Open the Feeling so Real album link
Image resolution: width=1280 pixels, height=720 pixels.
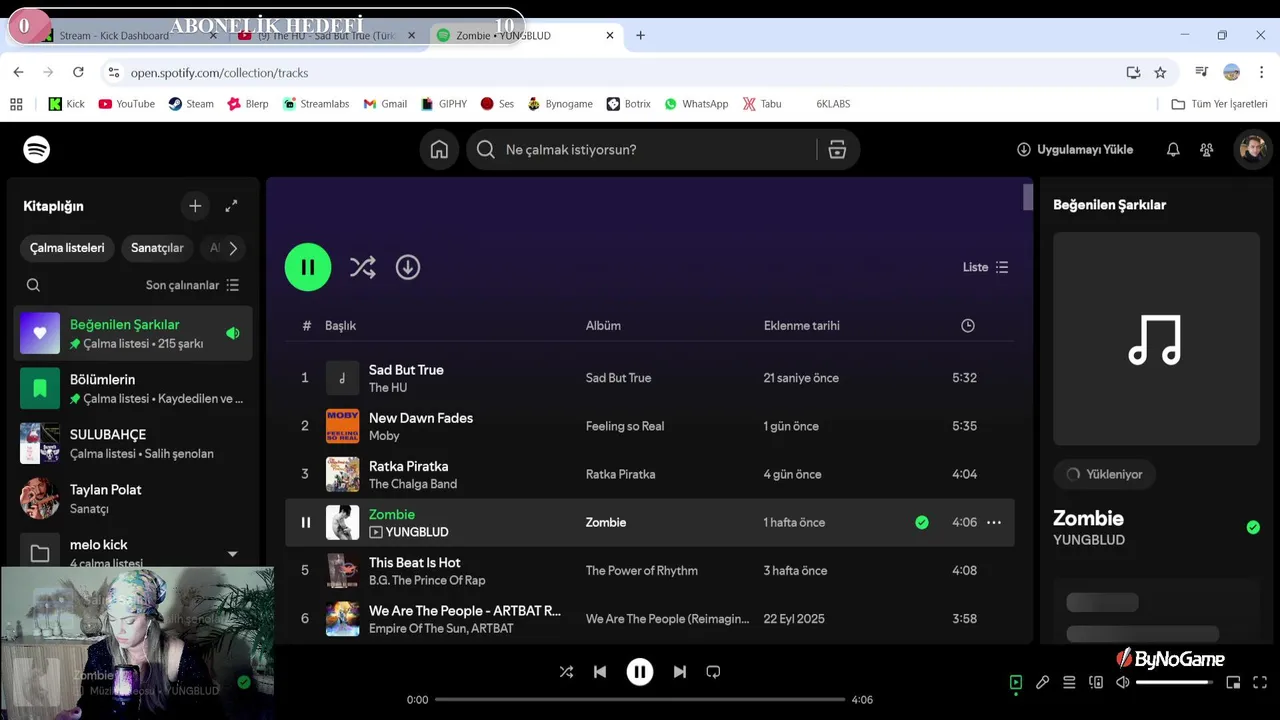[x=625, y=426]
